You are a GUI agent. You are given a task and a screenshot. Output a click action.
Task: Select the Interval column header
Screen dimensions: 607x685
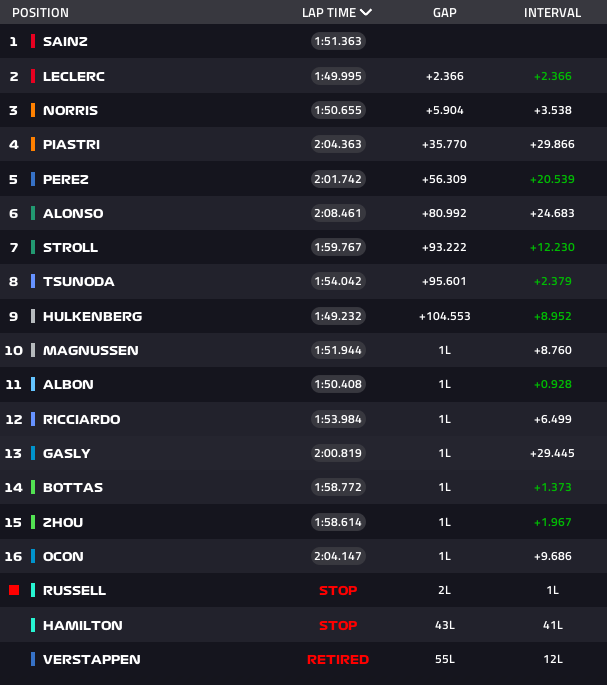[552, 13]
